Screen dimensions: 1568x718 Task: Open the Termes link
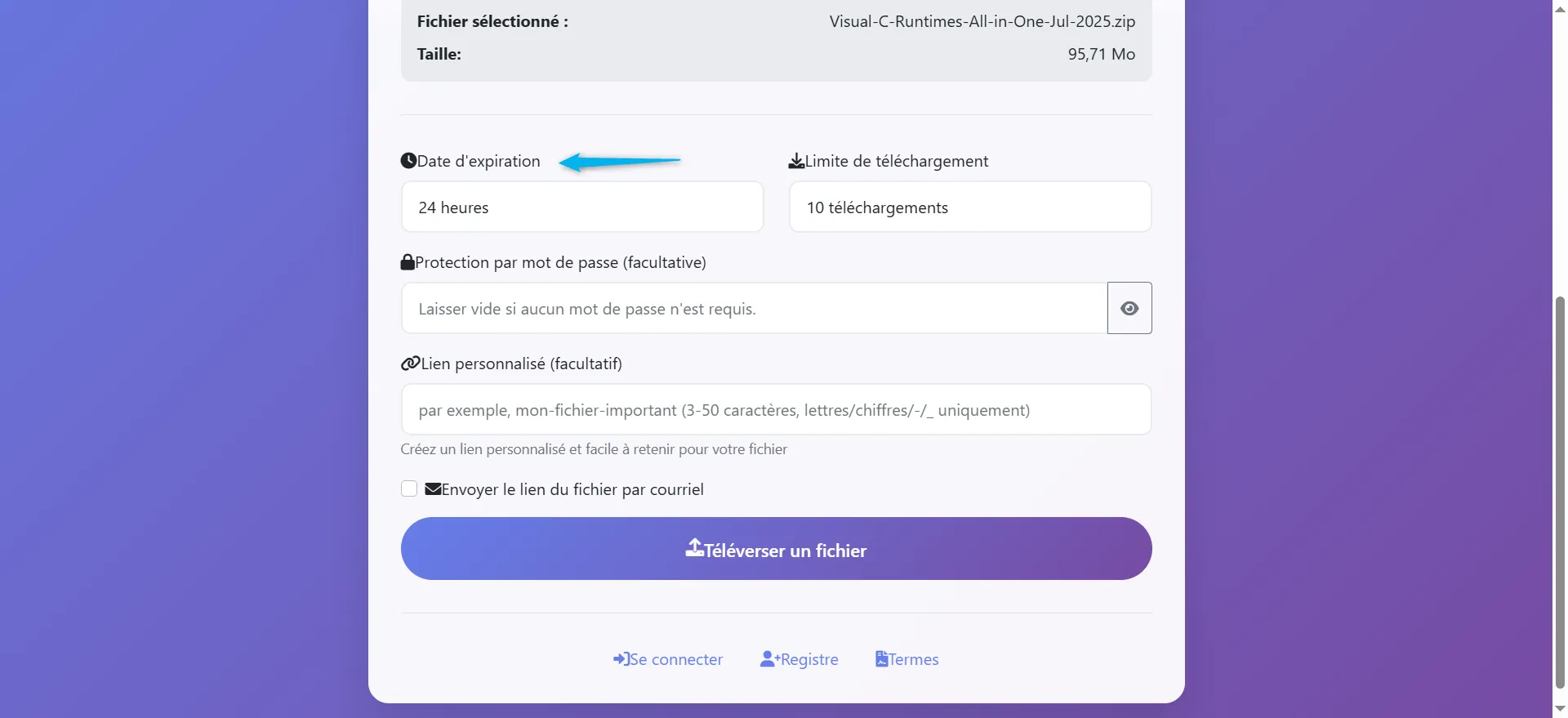[x=906, y=659]
